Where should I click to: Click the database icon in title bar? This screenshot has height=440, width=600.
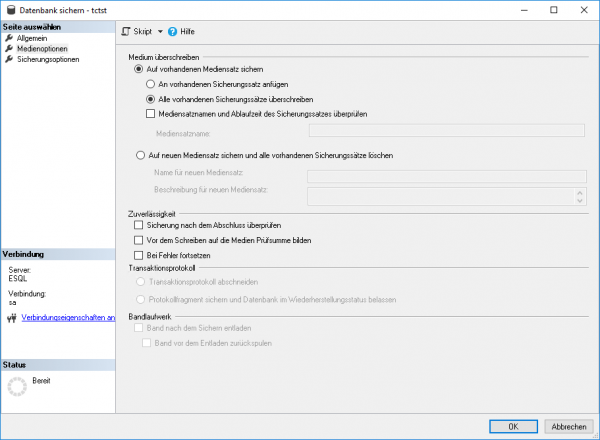10,9
